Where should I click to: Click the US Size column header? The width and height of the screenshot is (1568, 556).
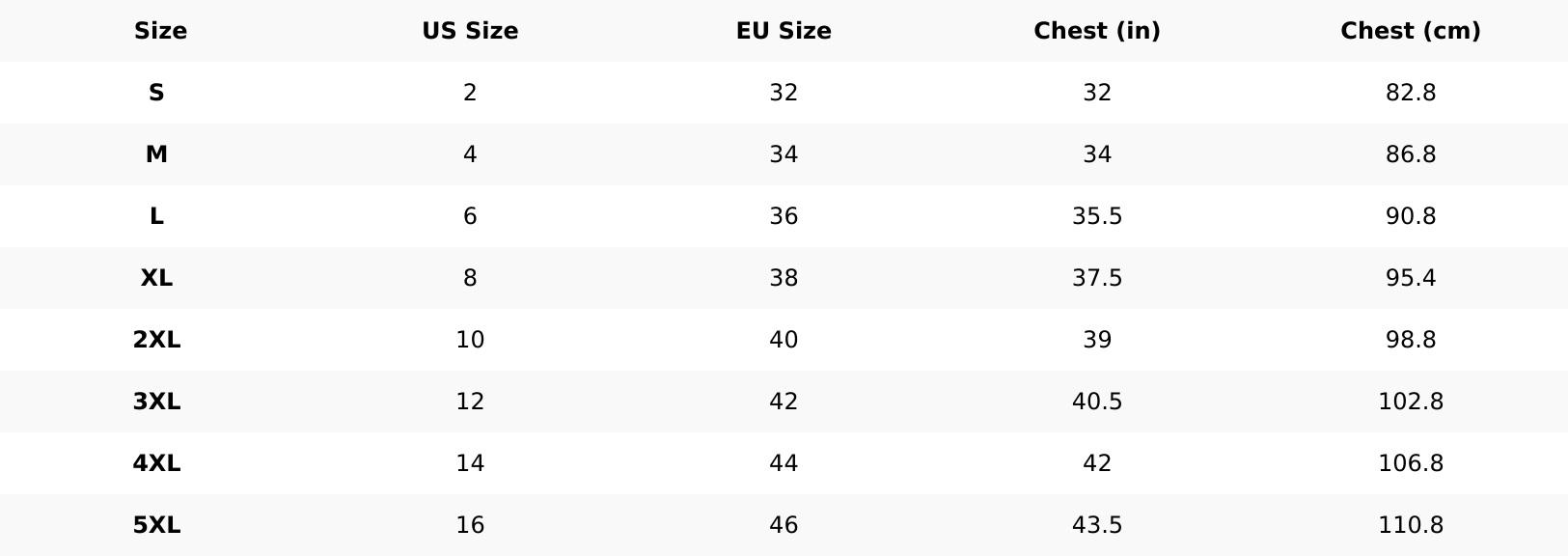[470, 31]
